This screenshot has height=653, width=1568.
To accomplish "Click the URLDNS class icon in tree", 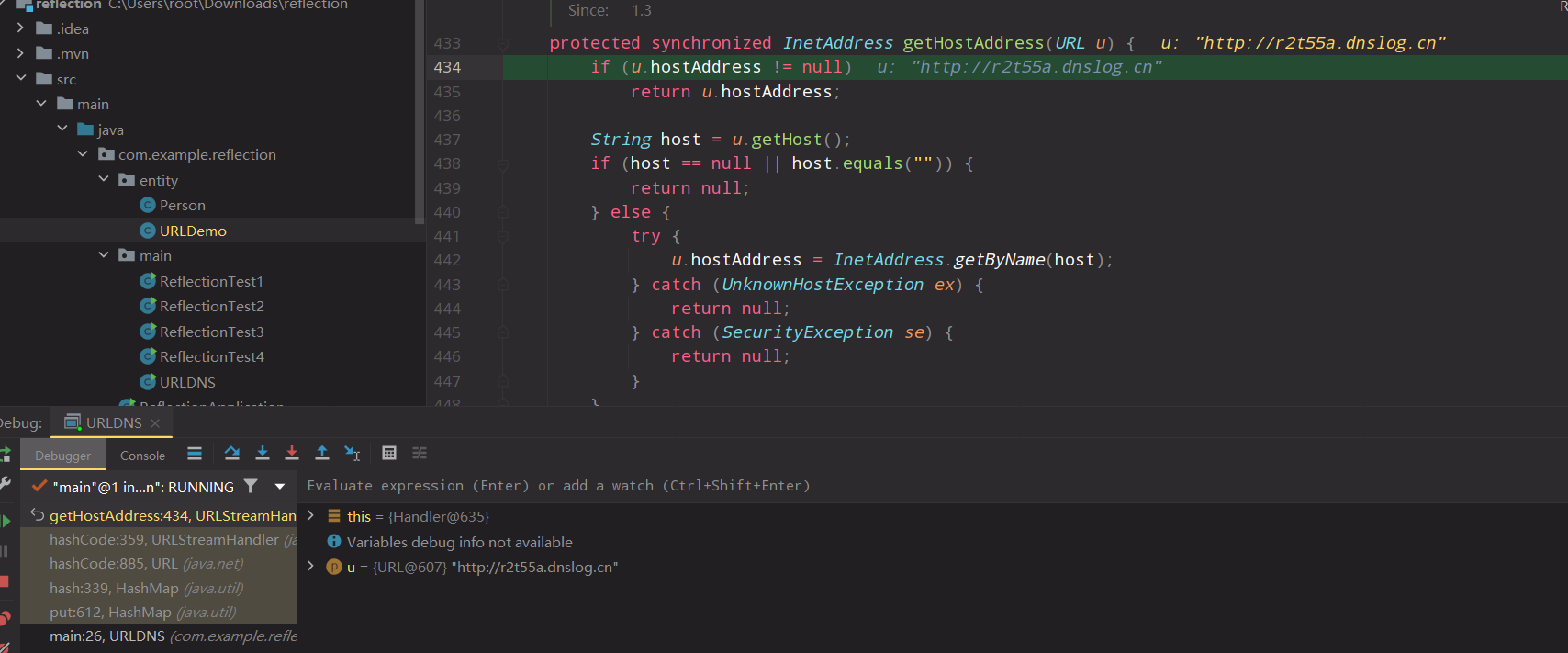I will coord(148,382).
